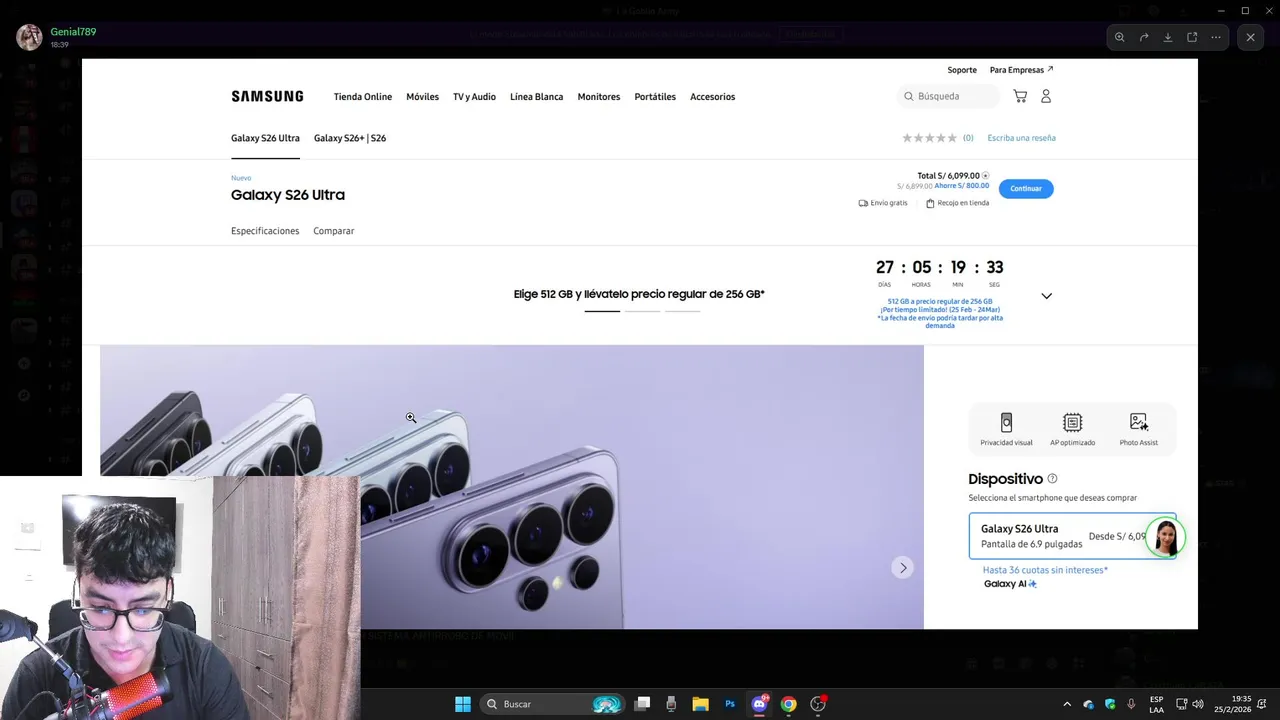
Task: Select the Galaxy S26 Ultra device option
Action: click(1072, 536)
